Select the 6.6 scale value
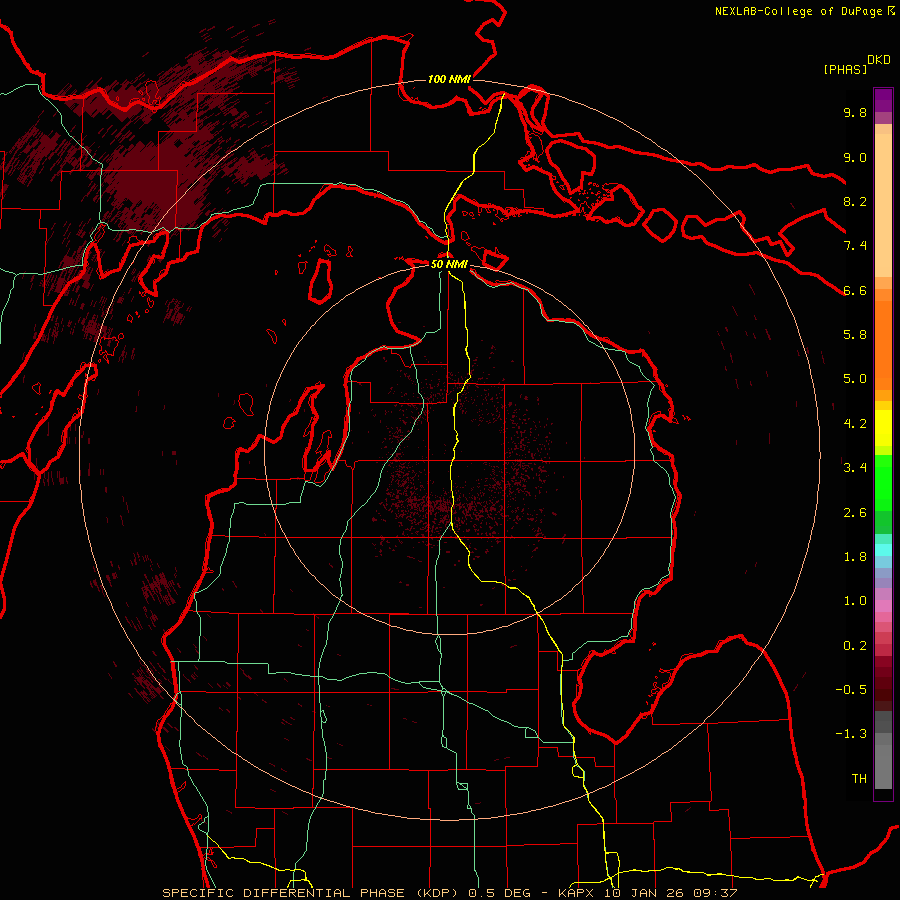The width and height of the screenshot is (900, 900). 855,290
